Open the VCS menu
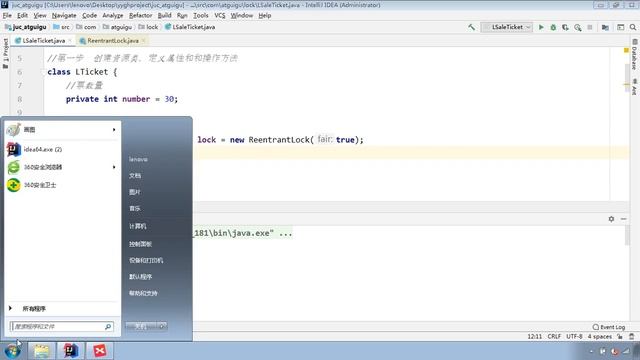 point(220,16)
